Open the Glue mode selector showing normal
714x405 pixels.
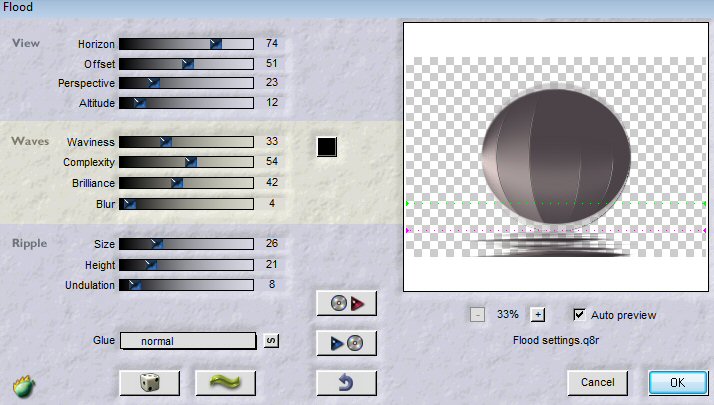188,341
